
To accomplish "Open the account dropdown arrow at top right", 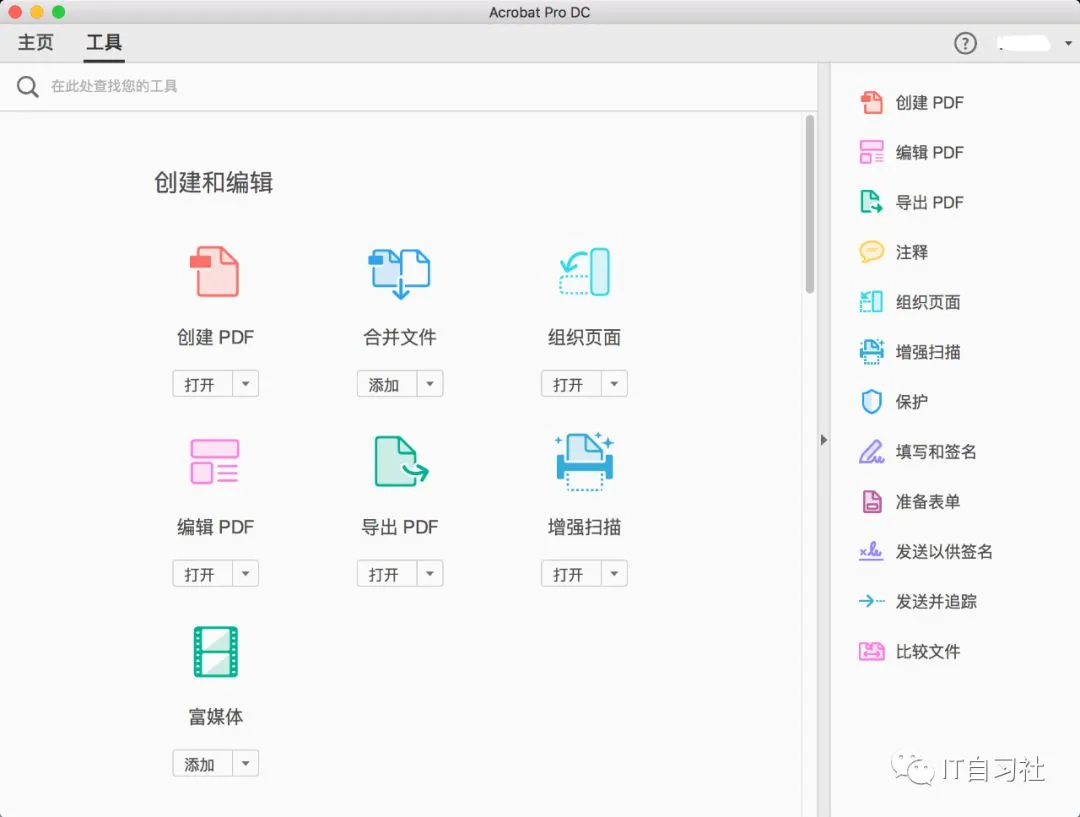I will [x=1068, y=43].
